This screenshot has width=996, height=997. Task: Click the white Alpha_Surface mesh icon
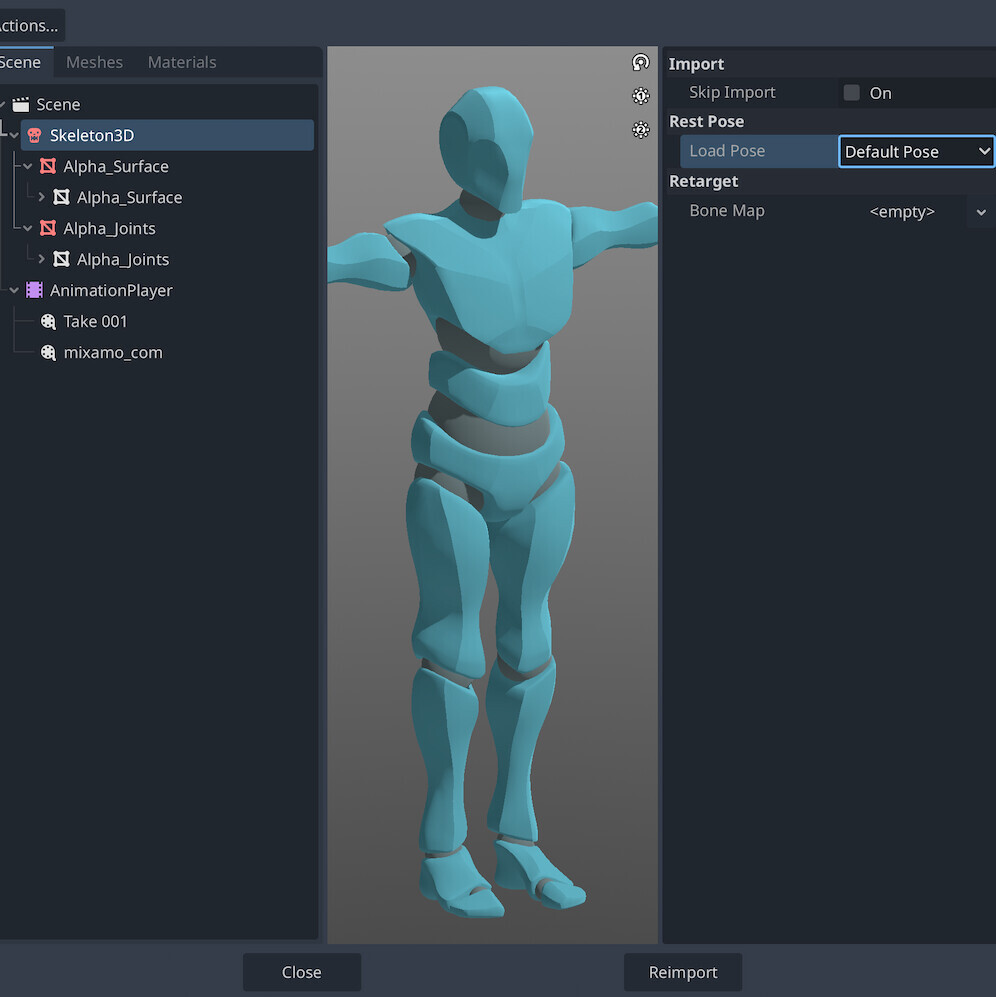tap(61, 197)
